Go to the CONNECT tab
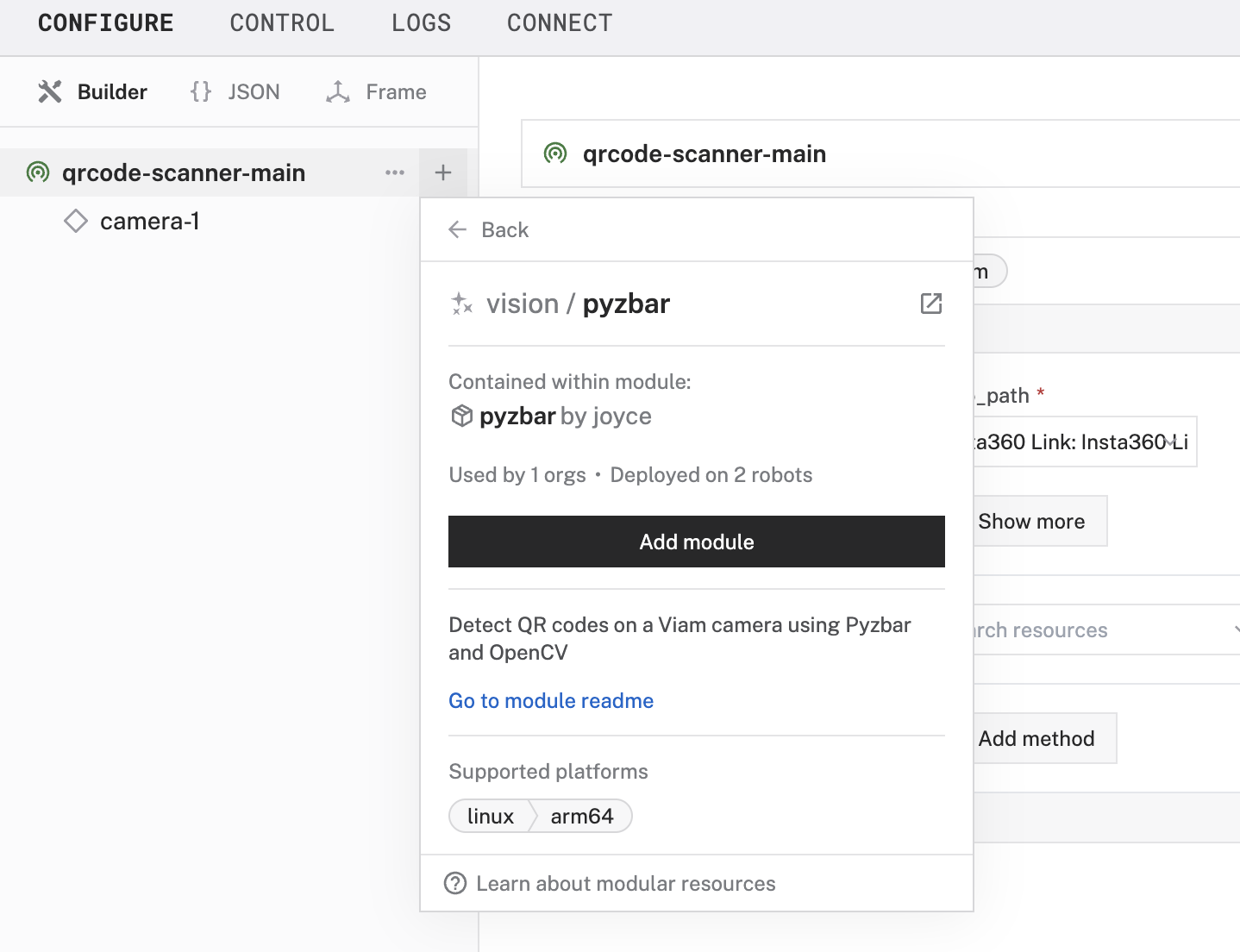Screen dimensions: 1240x952 point(560,23)
